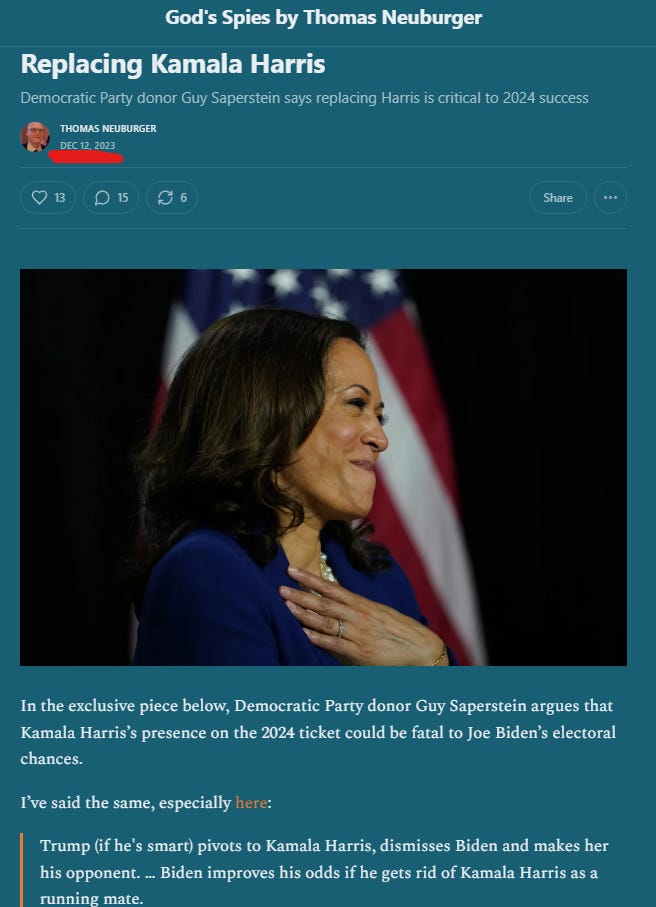This screenshot has height=907, width=656.
Task: Click the comment count number 15
Action: [123, 198]
